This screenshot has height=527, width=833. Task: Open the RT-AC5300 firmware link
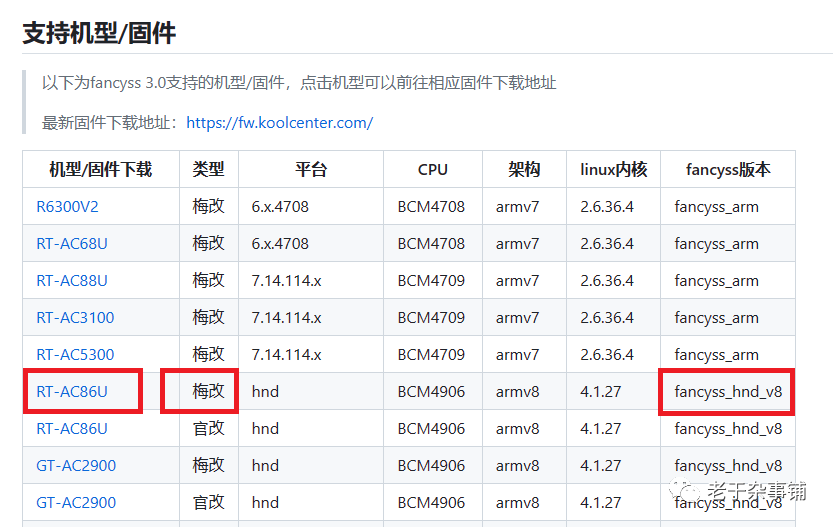point(75,354)
